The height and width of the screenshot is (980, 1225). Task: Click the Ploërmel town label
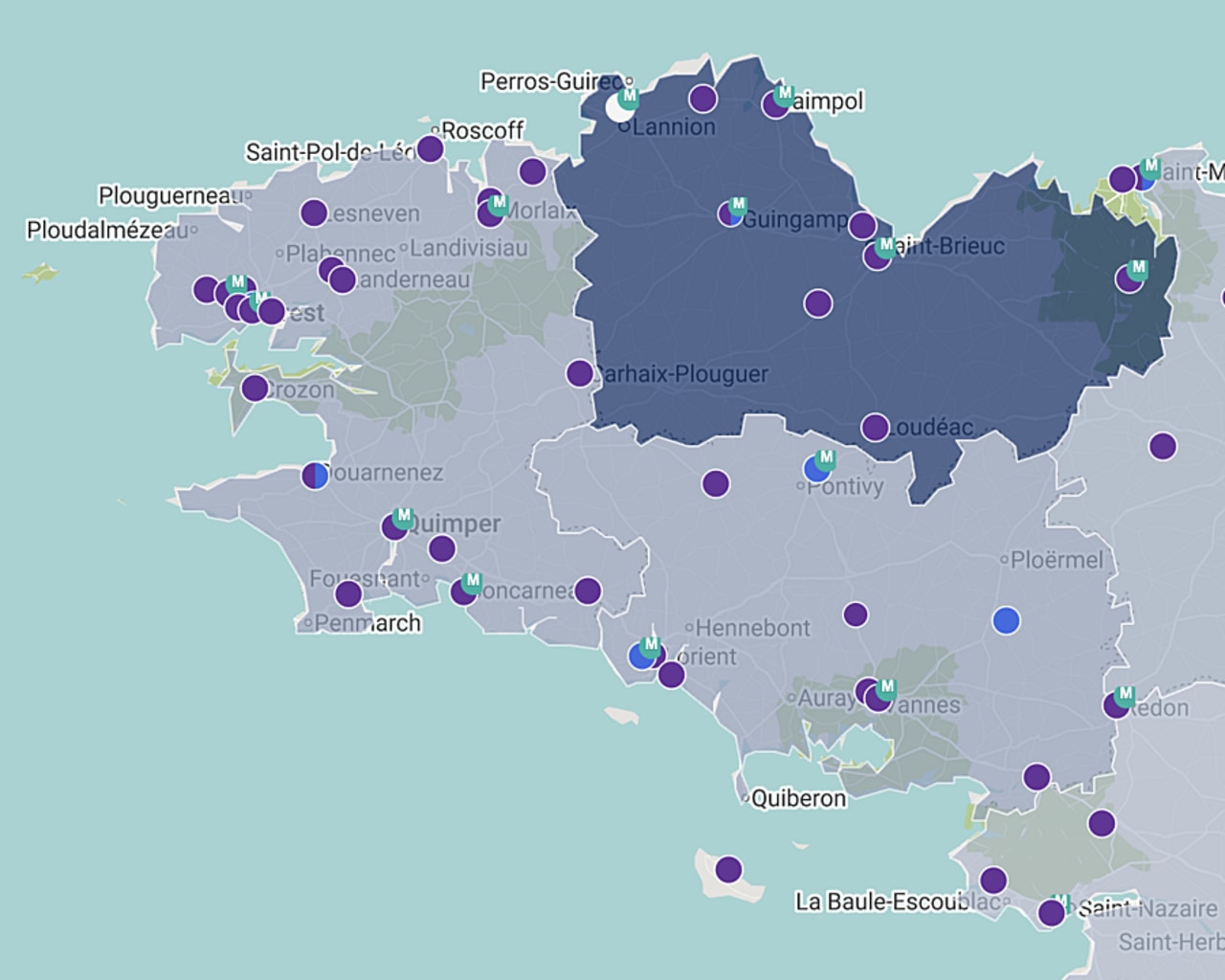click(x=1058, y=560)
